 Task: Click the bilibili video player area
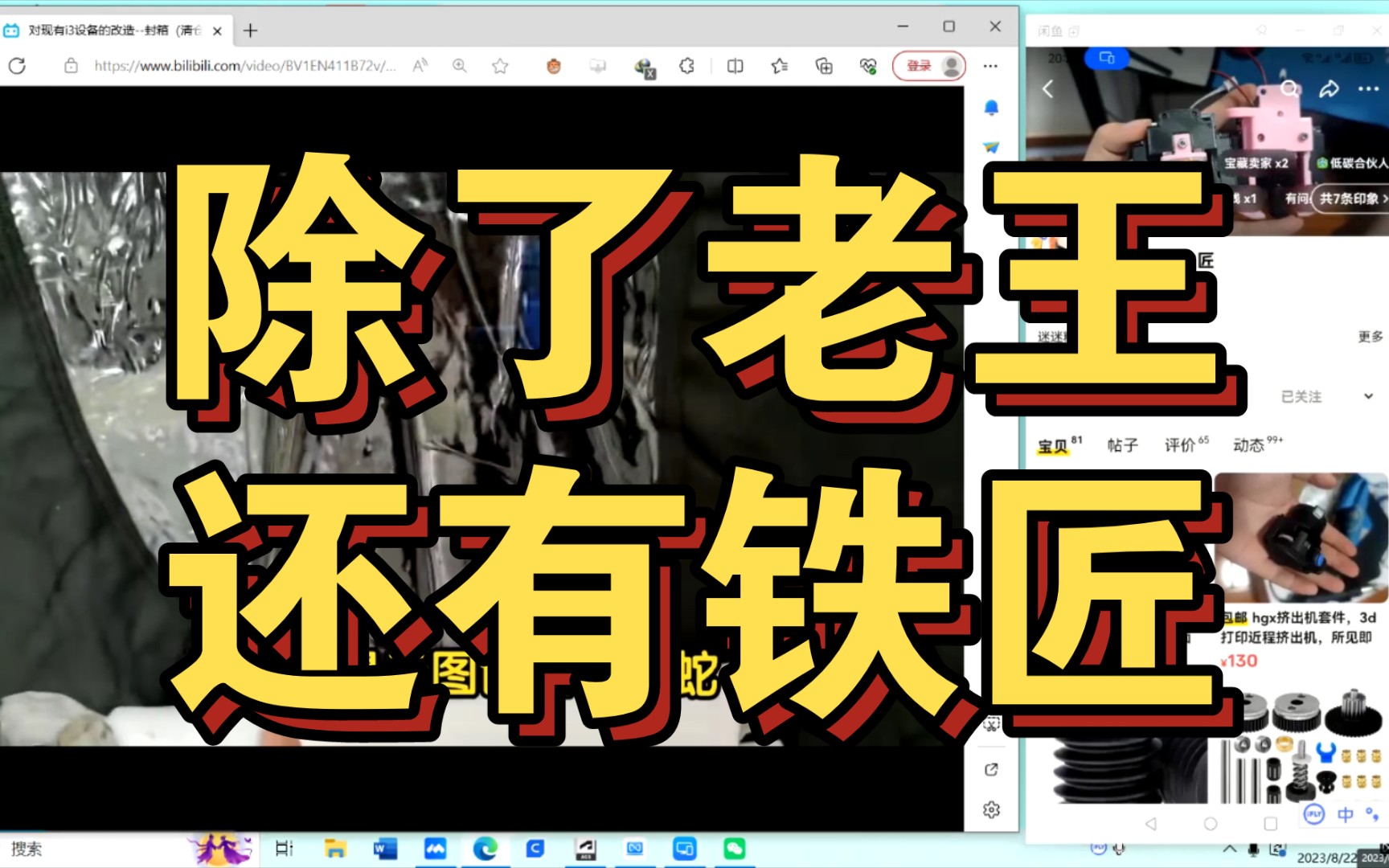tap(481, 458)
